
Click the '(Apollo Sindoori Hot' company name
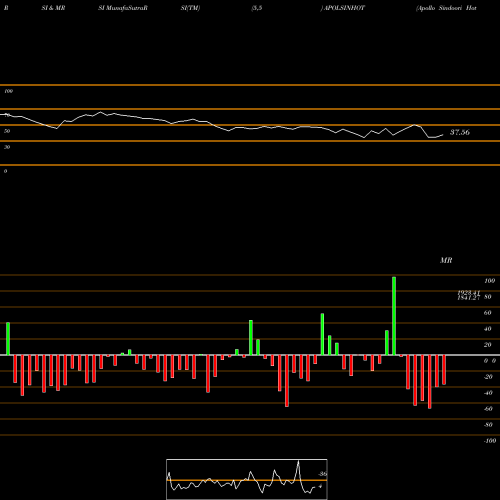tap(446, 8)
